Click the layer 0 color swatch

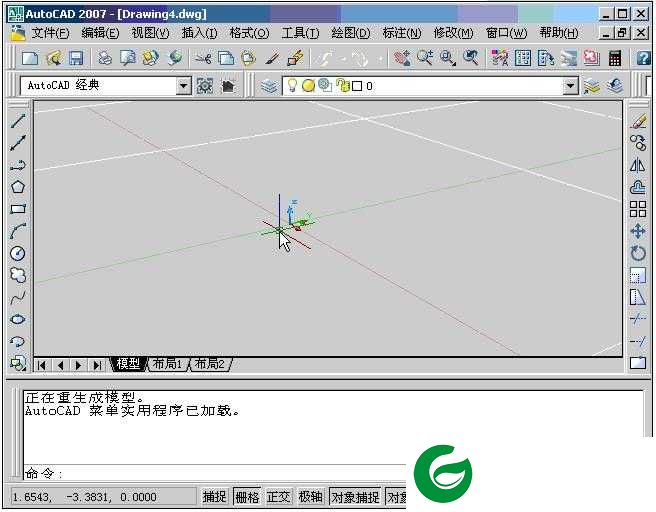point(357,86)
